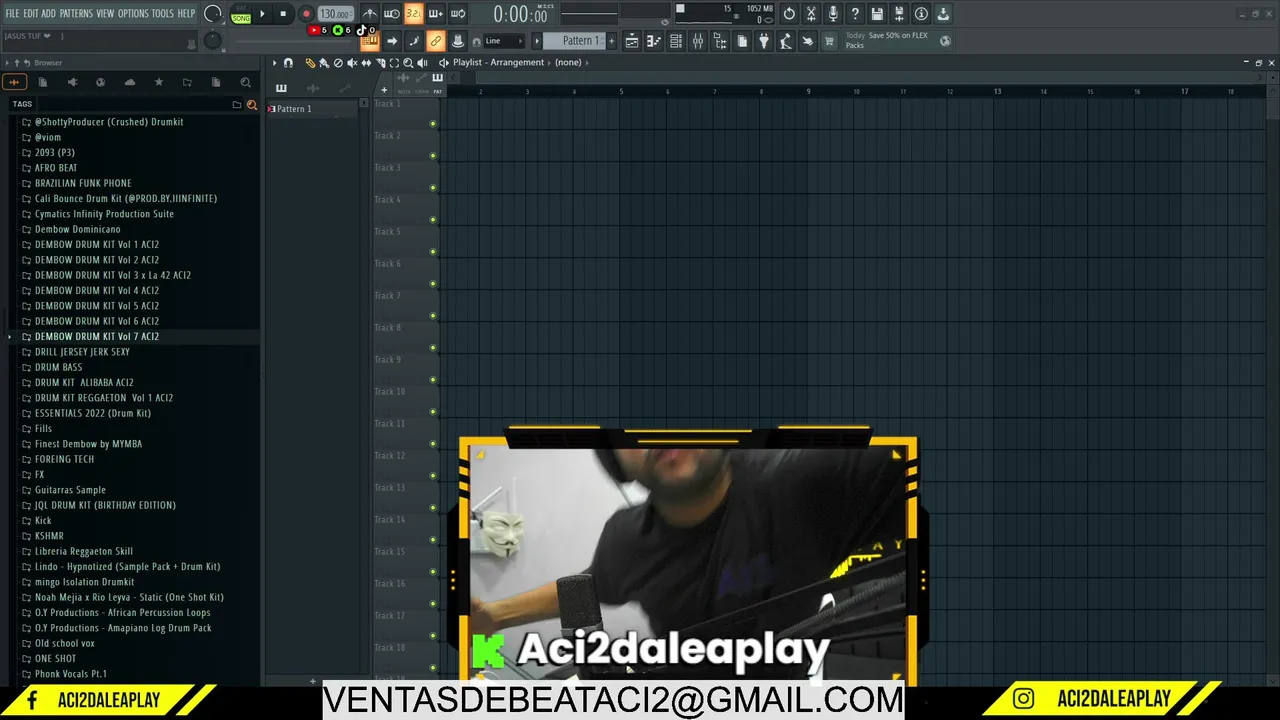Image resolution: width=1280 pixels, height=720 pixels.
Task: Expand the DRUM BASS folder
Action: coord(58,367)
